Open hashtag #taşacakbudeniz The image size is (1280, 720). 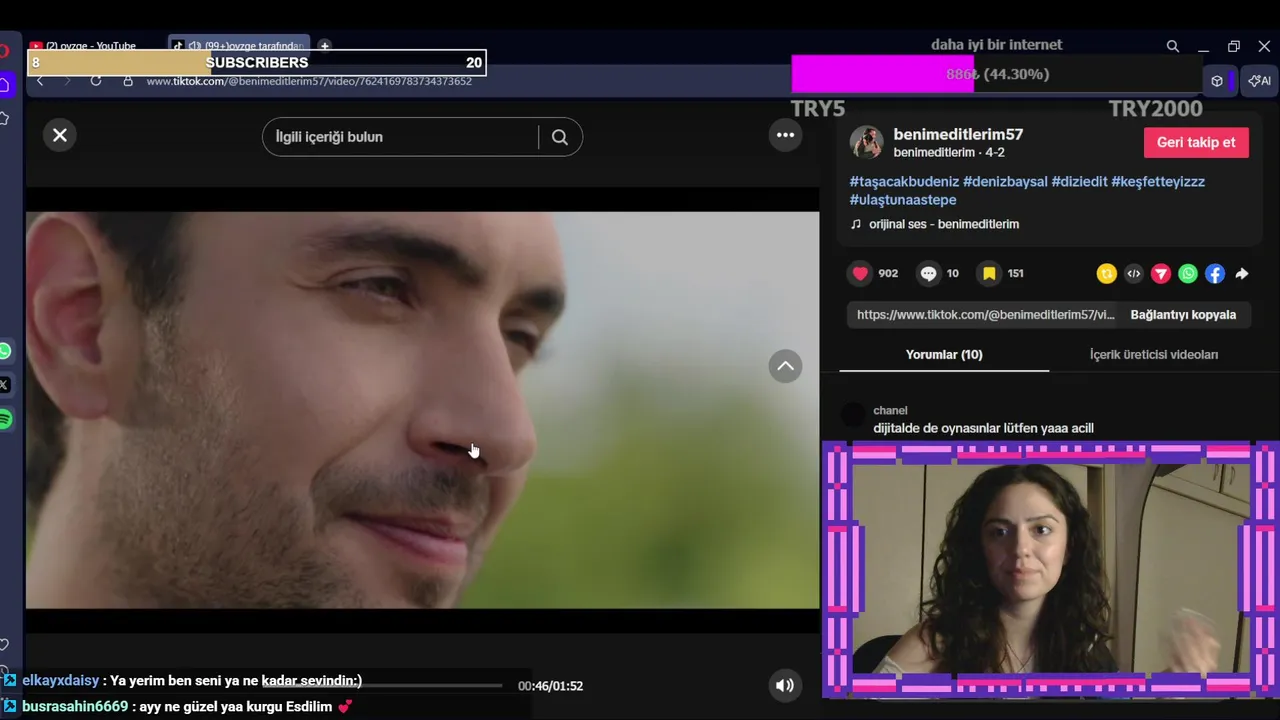point(904,181)
